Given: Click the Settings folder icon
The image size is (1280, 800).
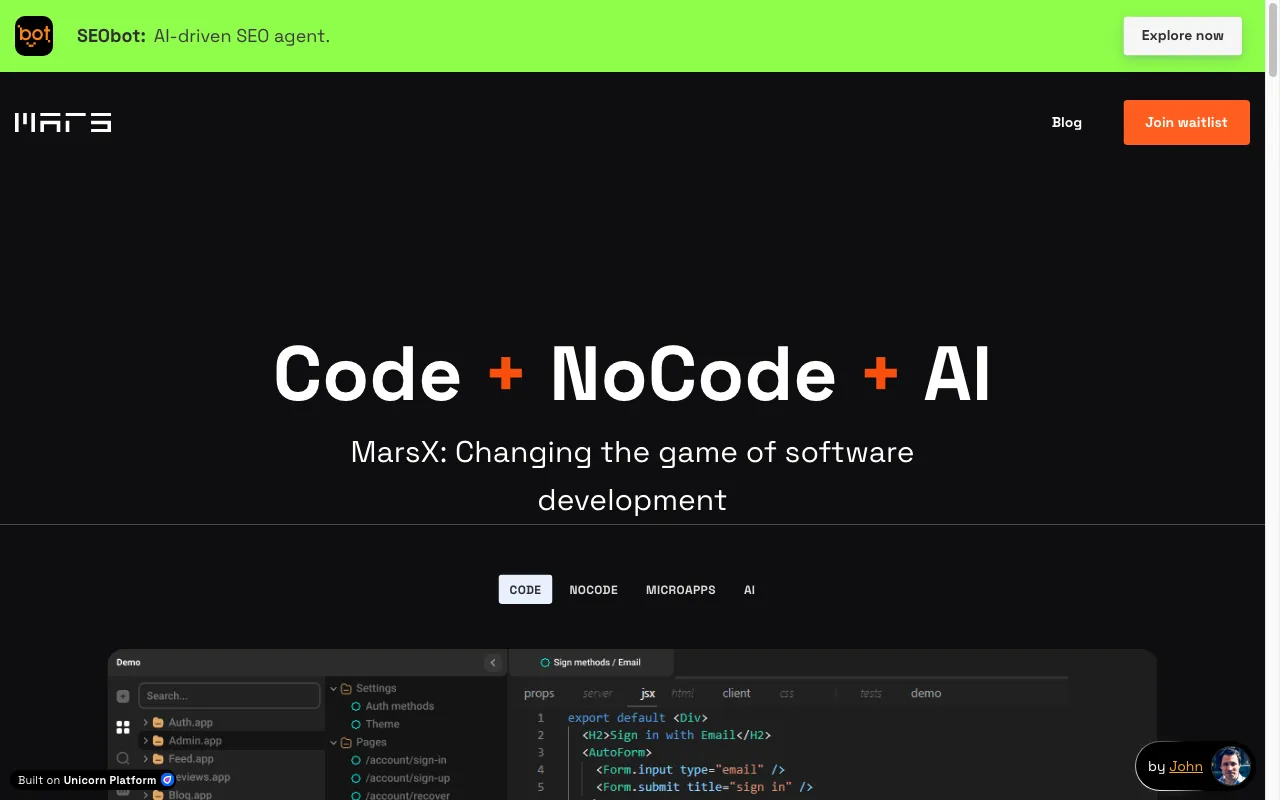Looking at the screenshot, I should [346, 688].
